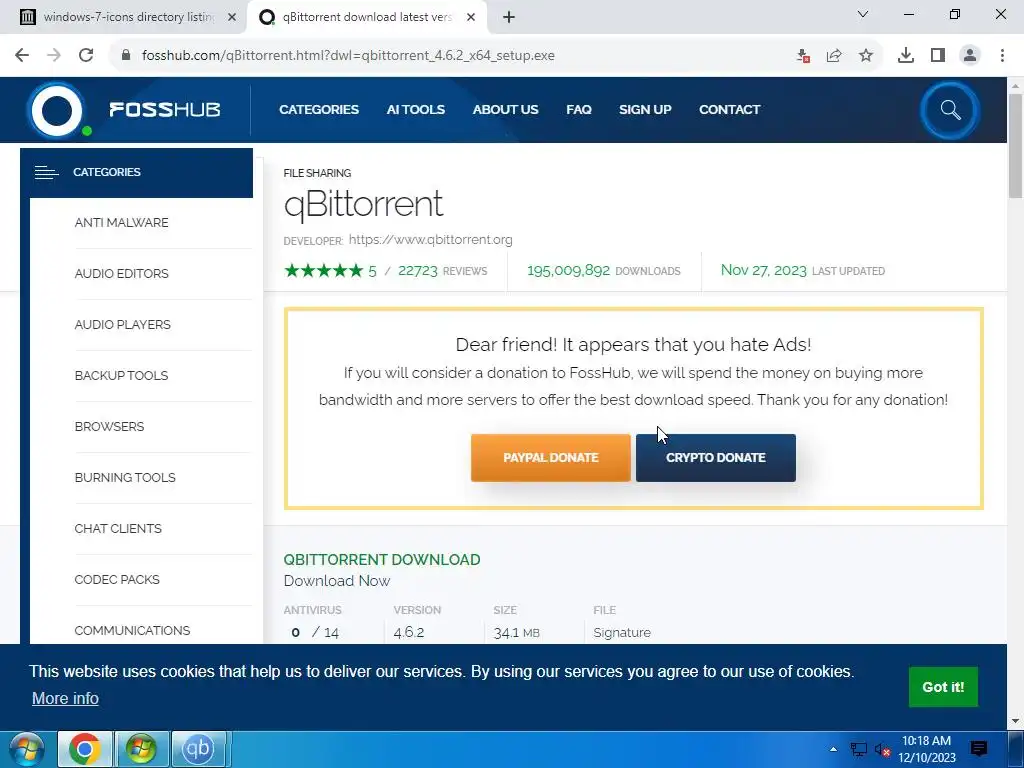Click the version value 4.6.2

tap(409, 633)
